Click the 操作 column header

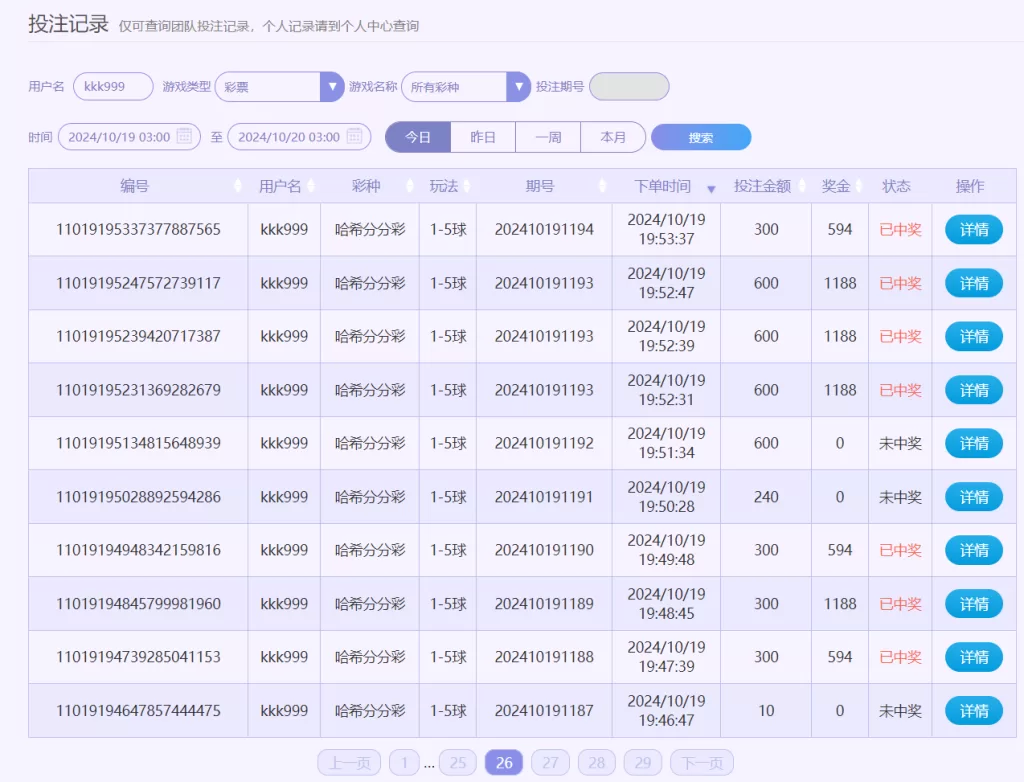point(970,186)
